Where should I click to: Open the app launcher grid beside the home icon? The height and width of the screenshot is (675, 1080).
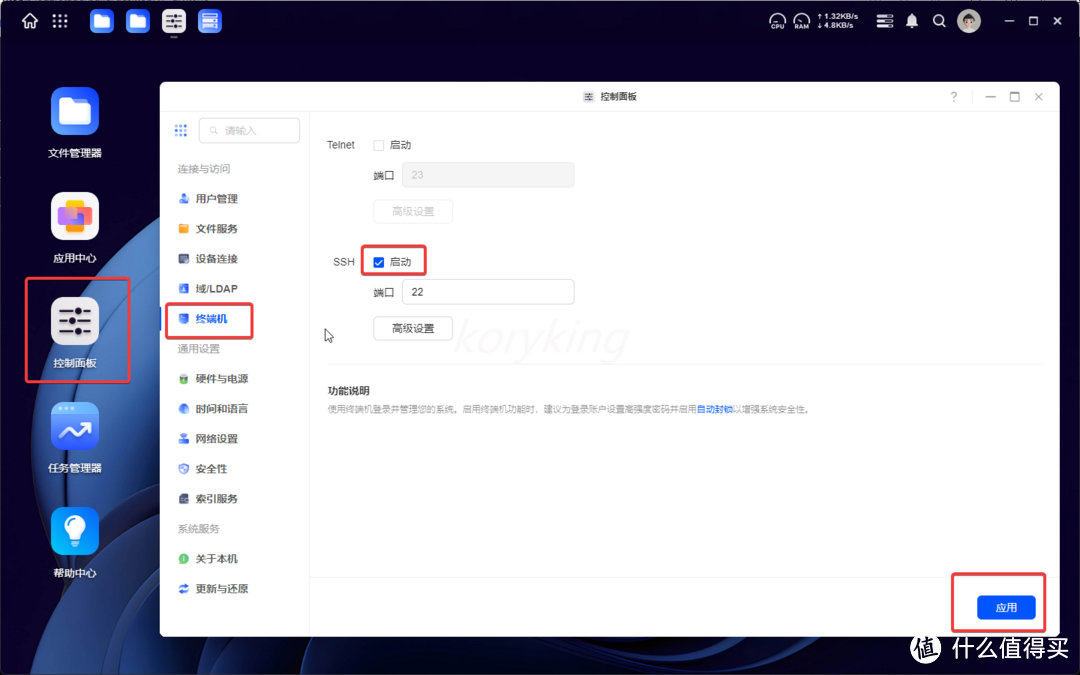click(60, 20)
